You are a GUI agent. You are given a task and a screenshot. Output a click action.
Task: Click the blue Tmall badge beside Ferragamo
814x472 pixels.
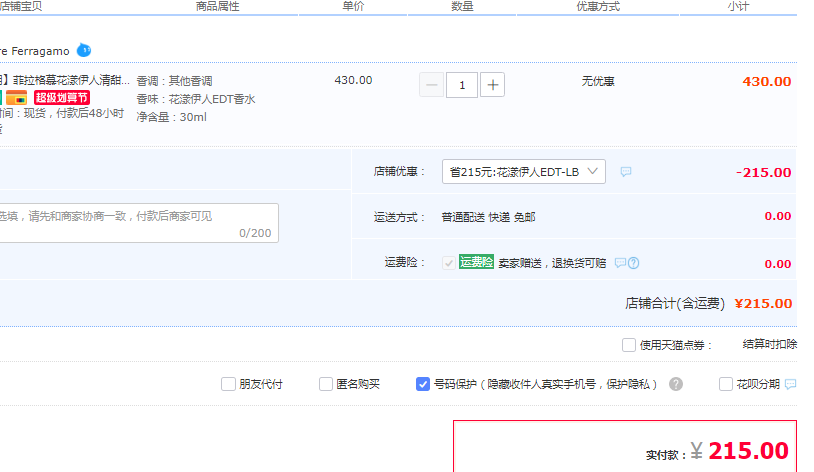click(x=84, y=50)
